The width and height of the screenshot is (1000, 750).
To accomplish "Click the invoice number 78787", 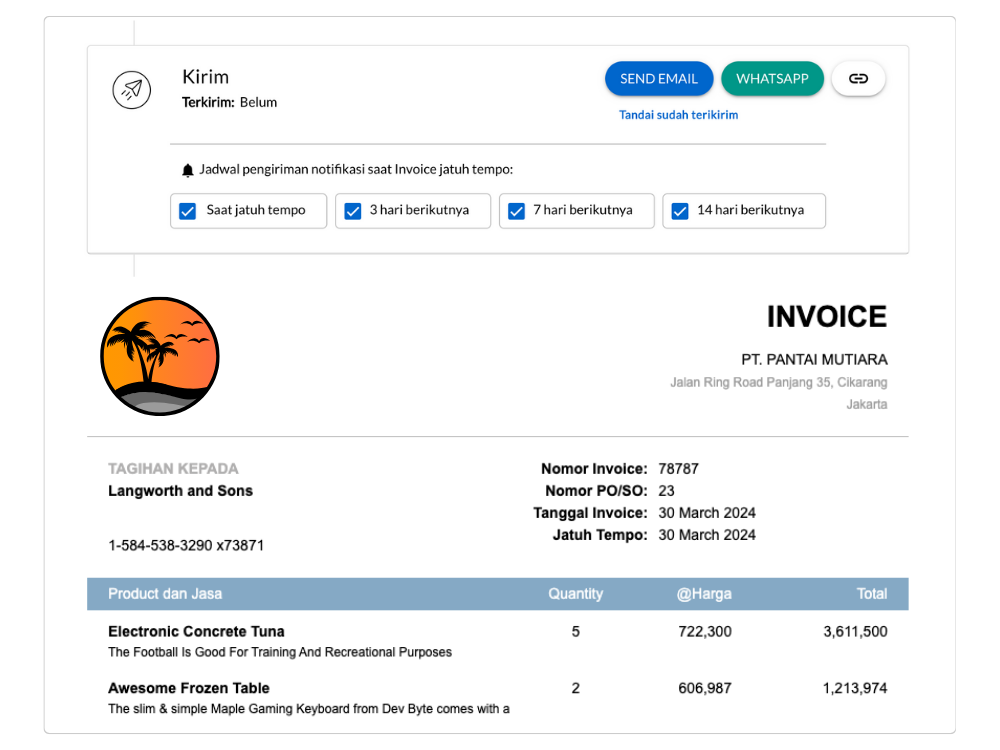I will (678, 469).
